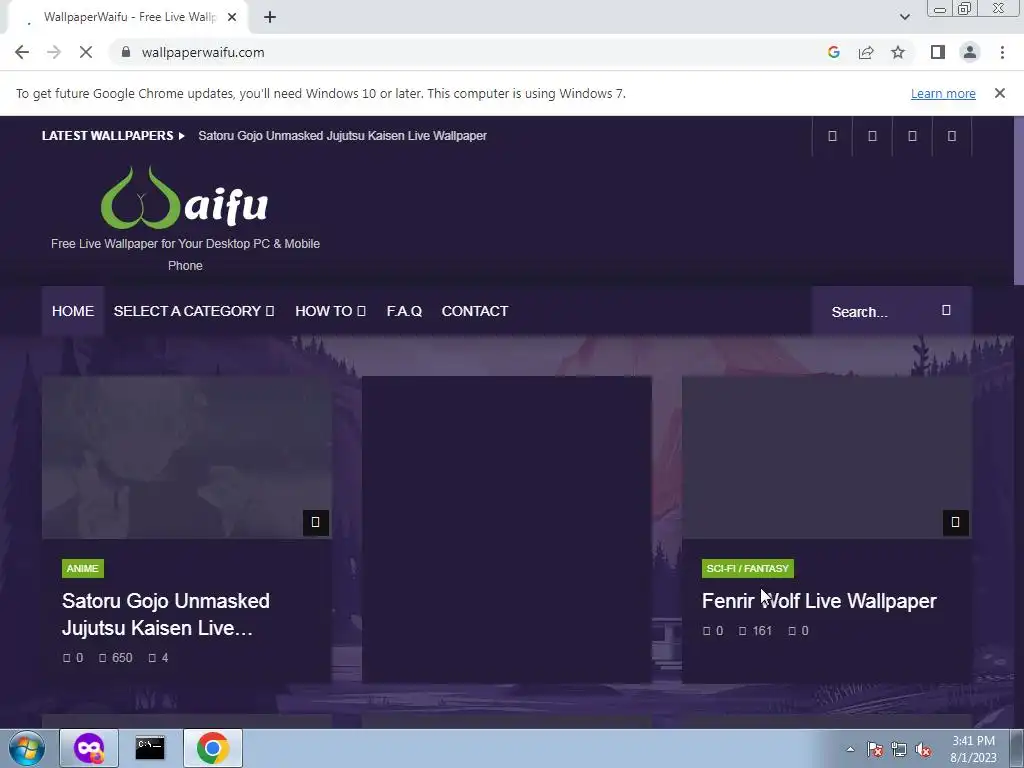The height and width of the screenshot is (768, 1024).
Task: Expand SELECT A CATEGORY menu
Action: point(194,311)
